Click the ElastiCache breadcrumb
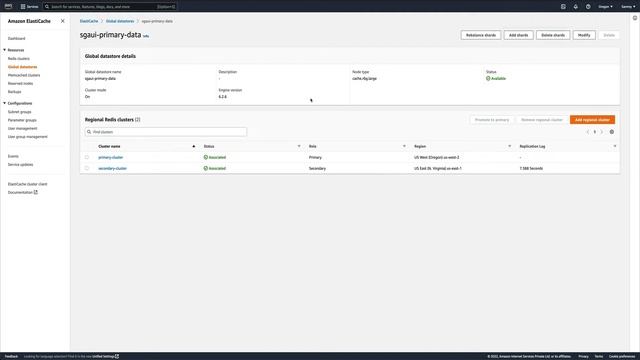Image resolution: width=640 pixels, height=360 pixels. [89, 21]
